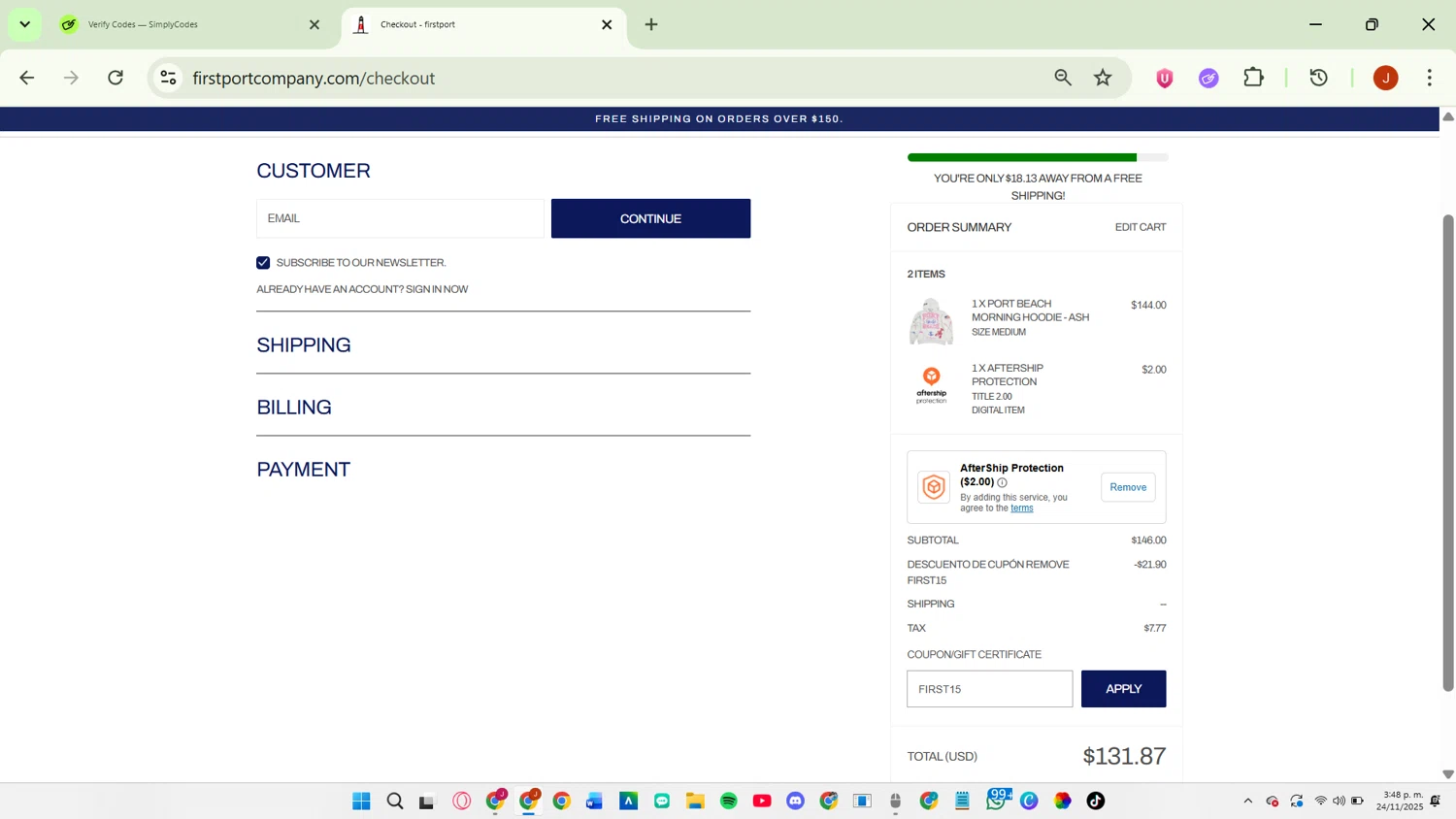1456x819 pixels.
Task: Open the profile avatar J
Action: [1385, 79]
